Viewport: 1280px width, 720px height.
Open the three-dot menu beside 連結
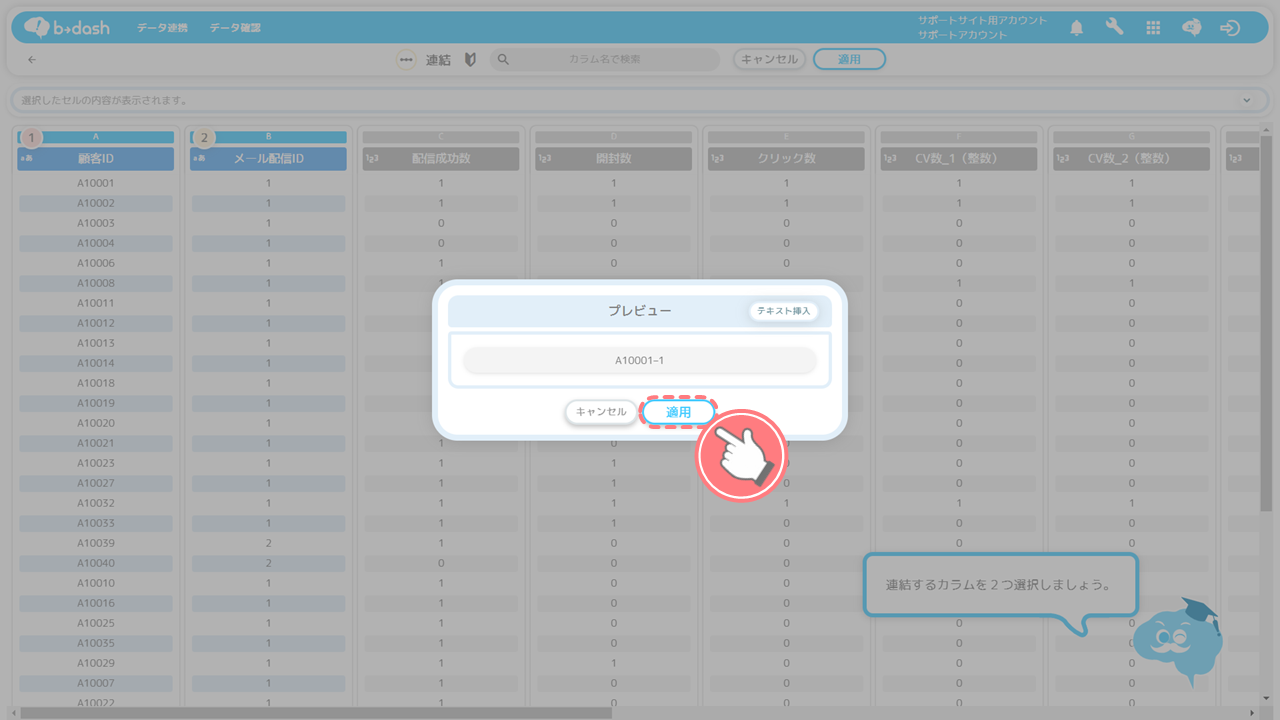point(405,60)
